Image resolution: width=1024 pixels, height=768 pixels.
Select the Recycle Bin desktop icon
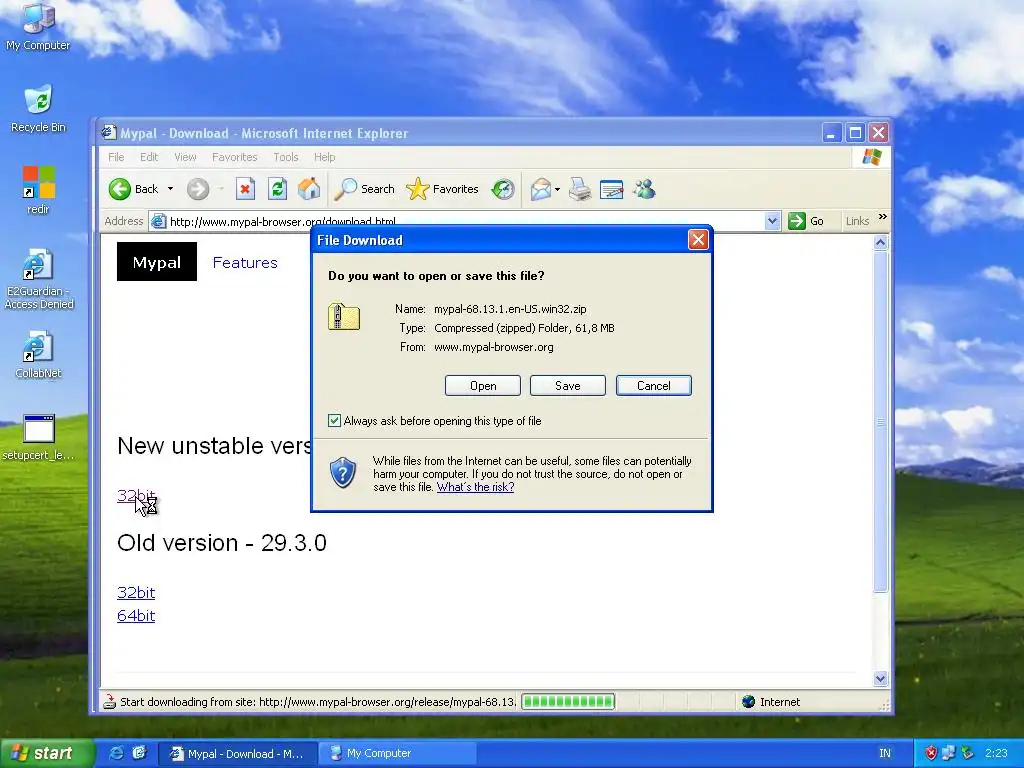coord(38,108)
